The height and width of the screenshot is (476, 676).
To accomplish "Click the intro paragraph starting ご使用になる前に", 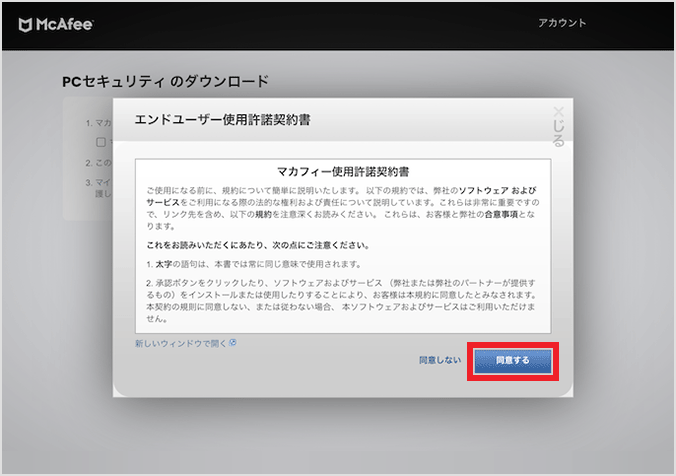I will pos(343,208).
